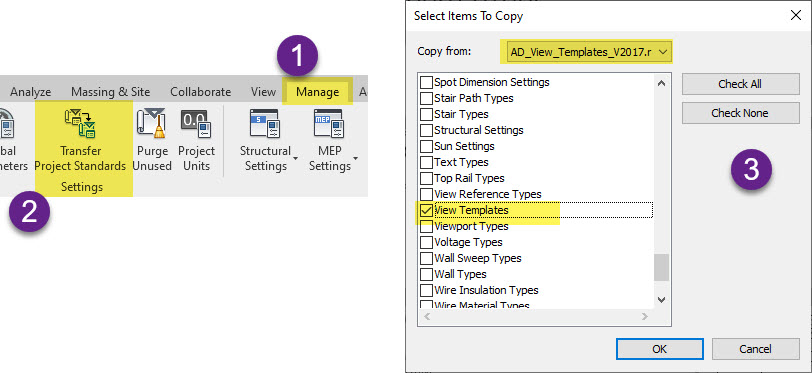Viewport: 812px width, 373px height.
Task: Click the Check None button
Action: click(x=741, y=113)
